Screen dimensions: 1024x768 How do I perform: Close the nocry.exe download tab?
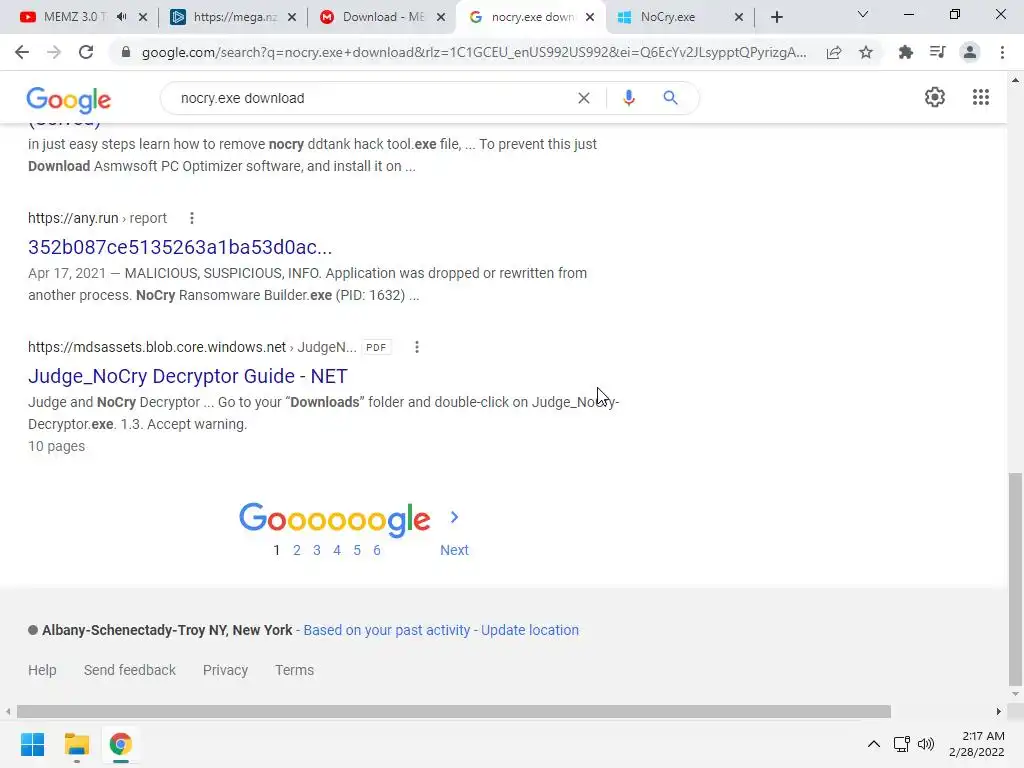pyautogui.click(x=590, y=17)
